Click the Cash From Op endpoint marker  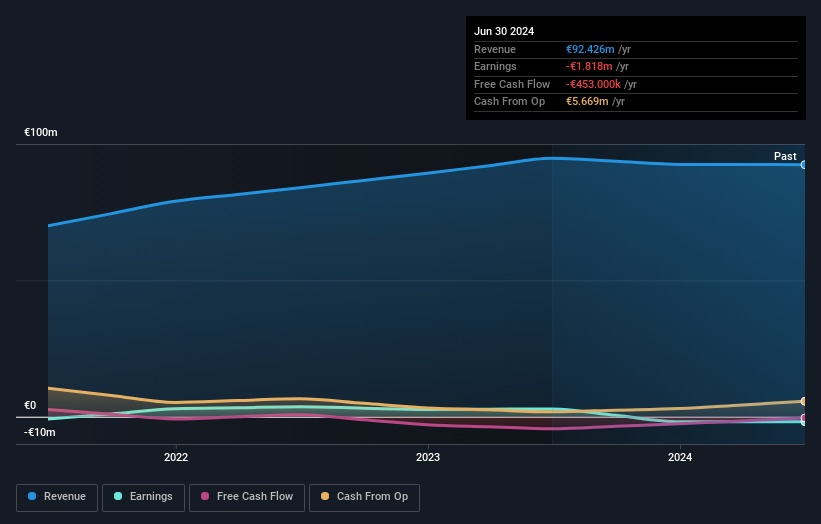[804, 402]
